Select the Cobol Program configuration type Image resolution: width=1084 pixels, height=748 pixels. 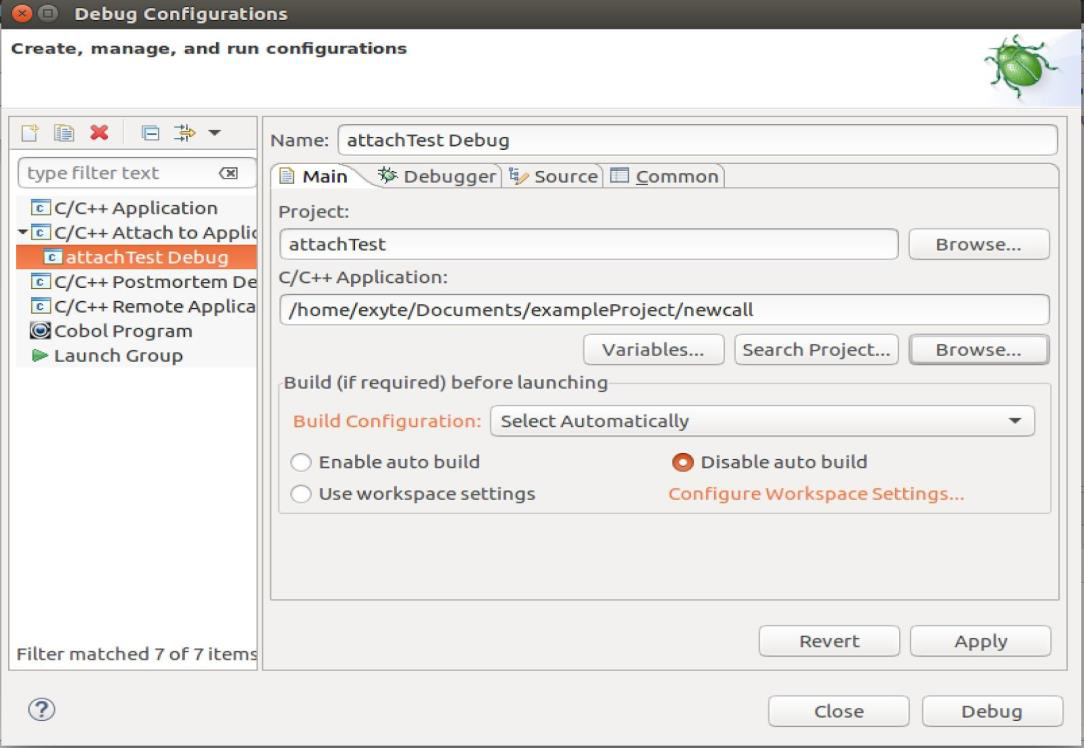[x=113, y=330]
